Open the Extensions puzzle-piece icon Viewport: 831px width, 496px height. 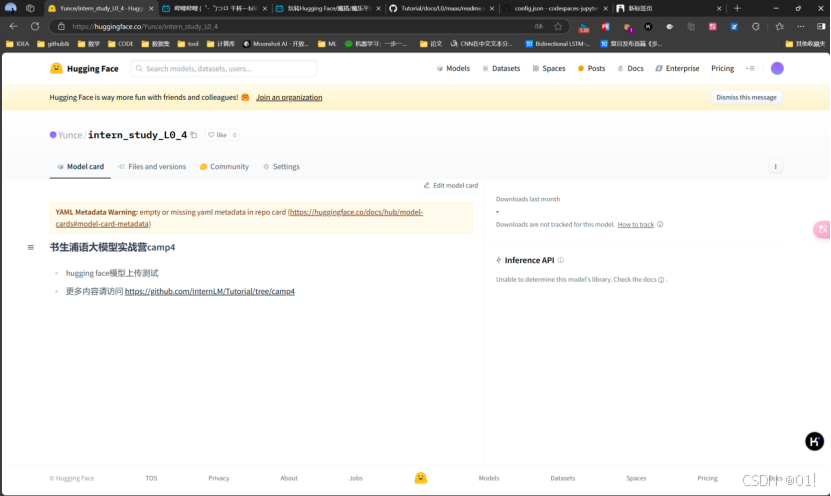point(756,26)
